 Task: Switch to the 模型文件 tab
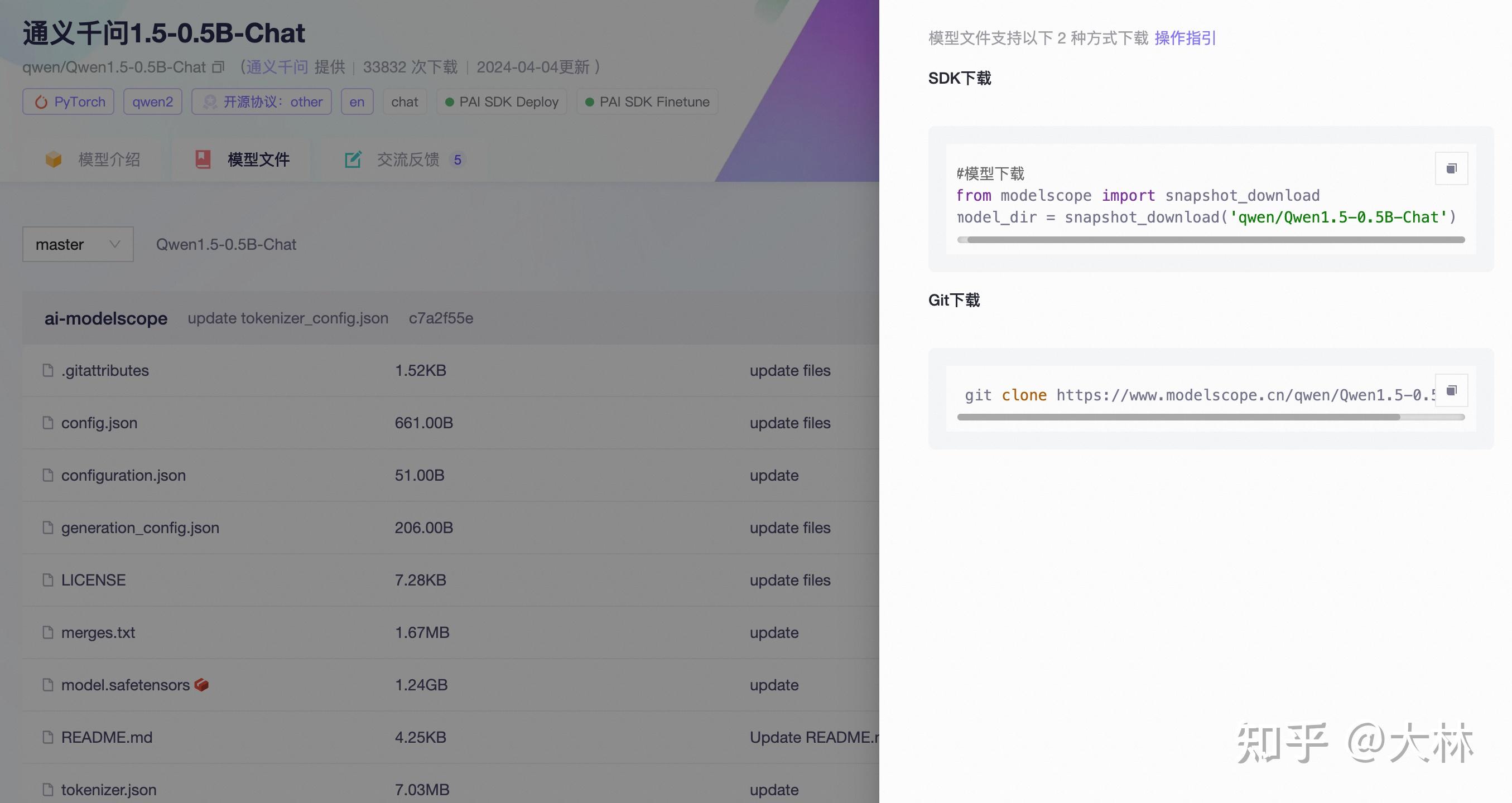pos(258,159)
